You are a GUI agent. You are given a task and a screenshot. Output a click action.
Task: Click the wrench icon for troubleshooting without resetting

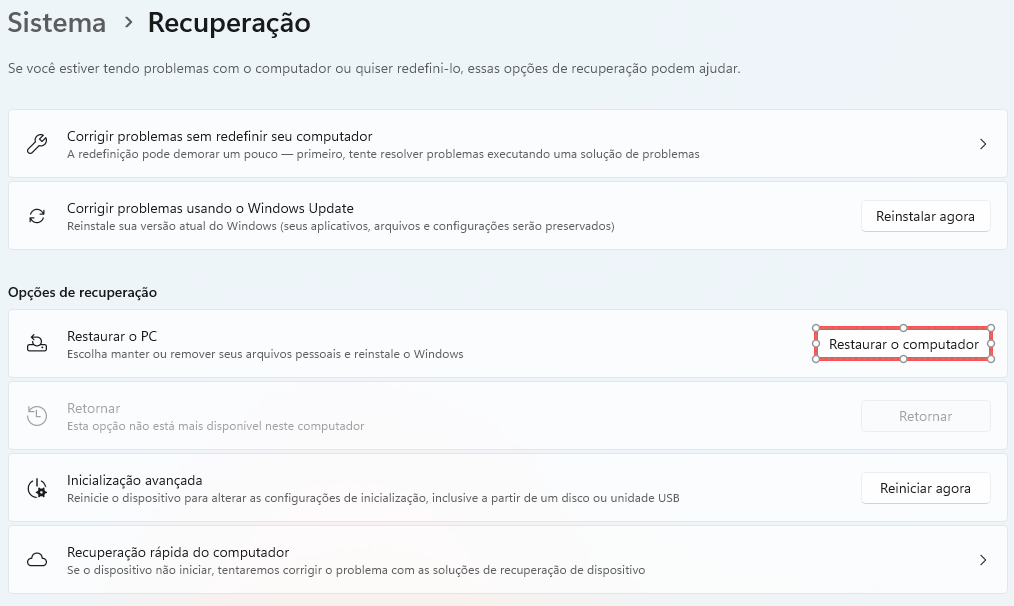[x=37, y=144]
